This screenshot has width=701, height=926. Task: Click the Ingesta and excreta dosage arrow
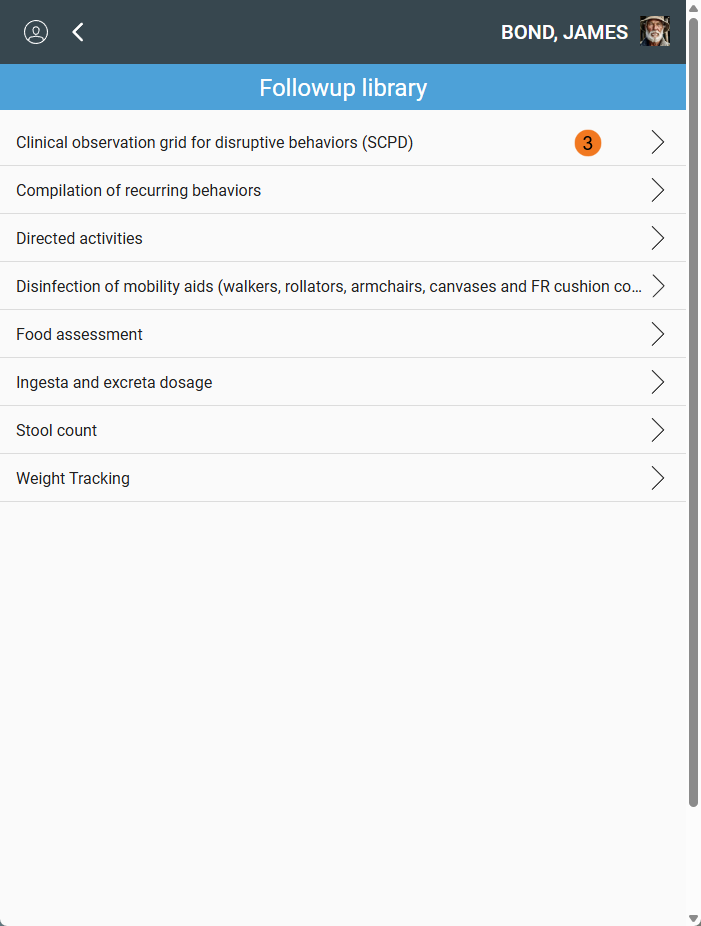(x=657, y=382)
